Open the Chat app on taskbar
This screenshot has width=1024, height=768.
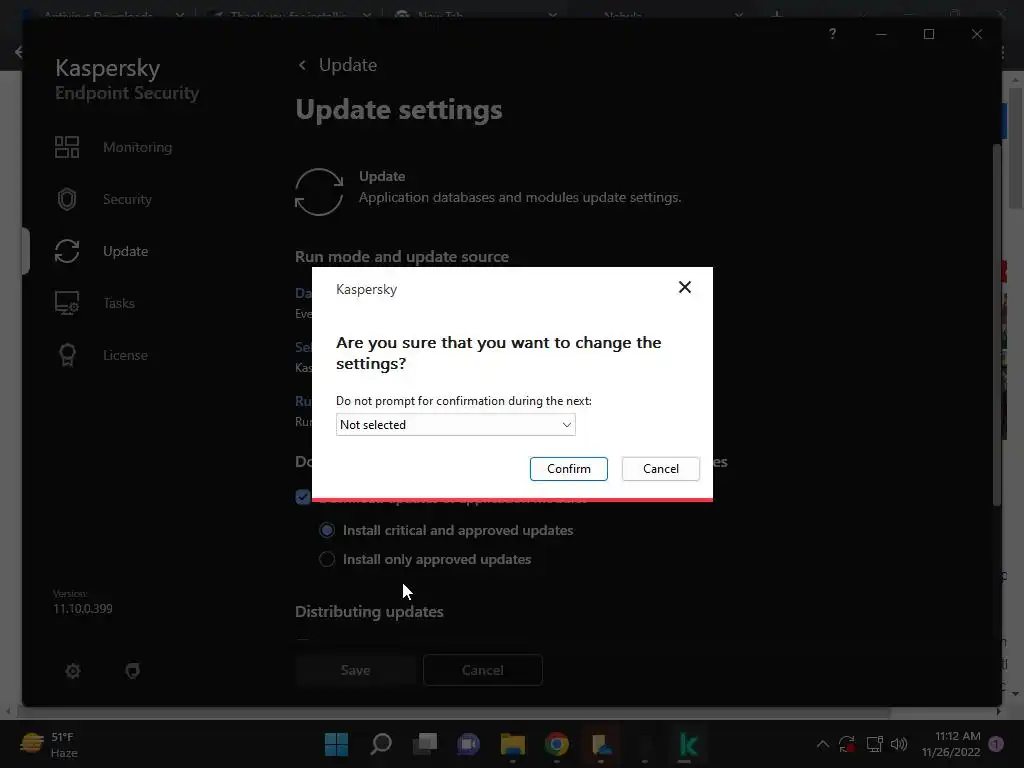click(468, 744)
